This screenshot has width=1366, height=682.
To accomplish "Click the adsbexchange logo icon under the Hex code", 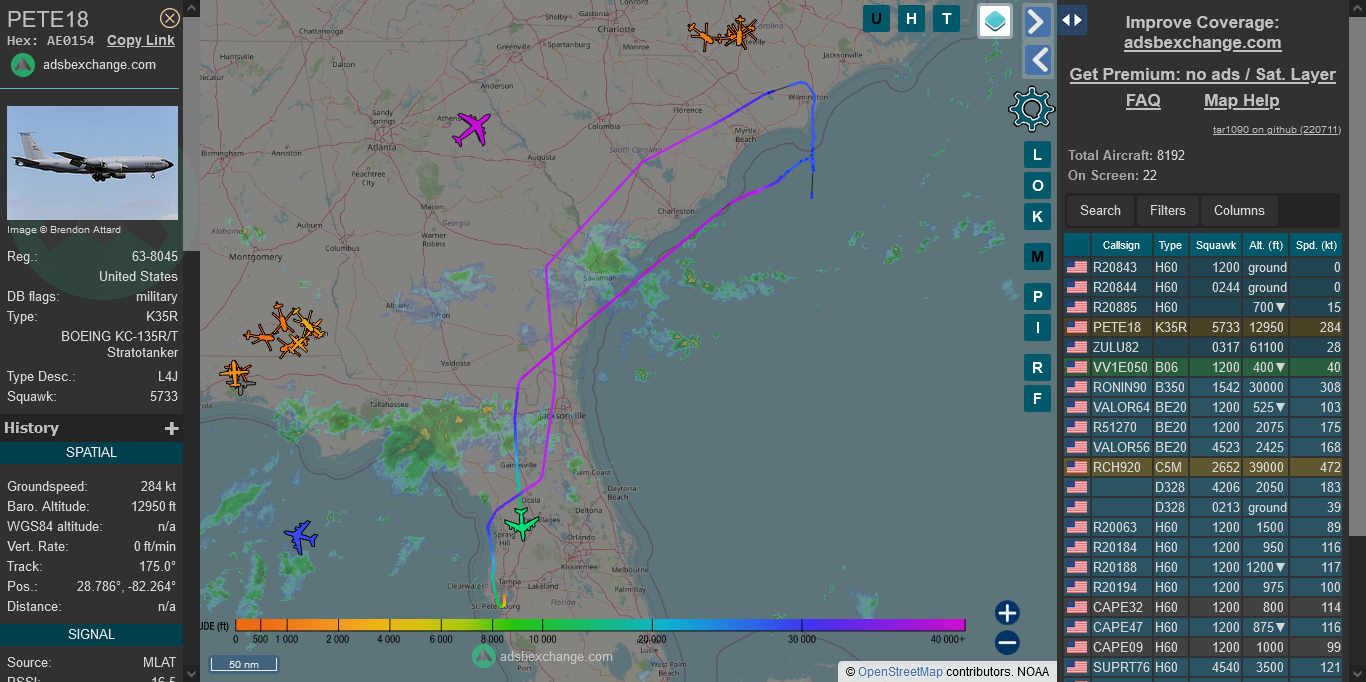I will 23,65.
